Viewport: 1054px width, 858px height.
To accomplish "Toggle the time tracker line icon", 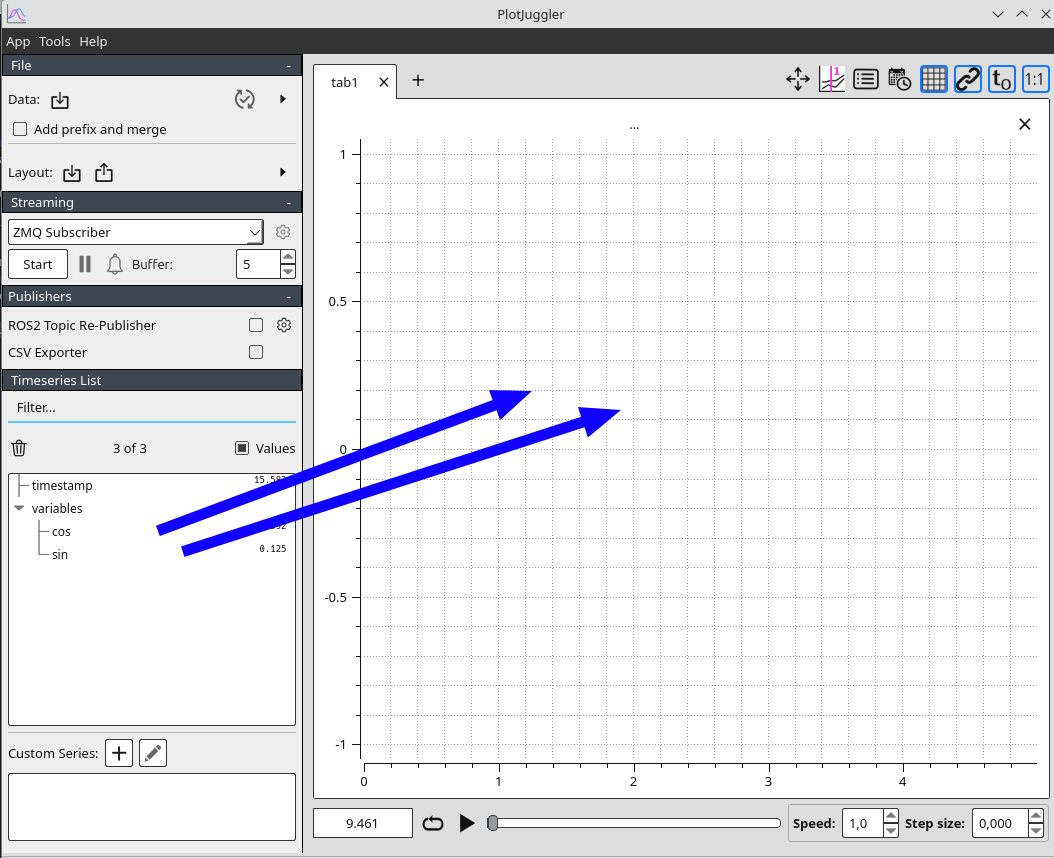I will (832, 79).
